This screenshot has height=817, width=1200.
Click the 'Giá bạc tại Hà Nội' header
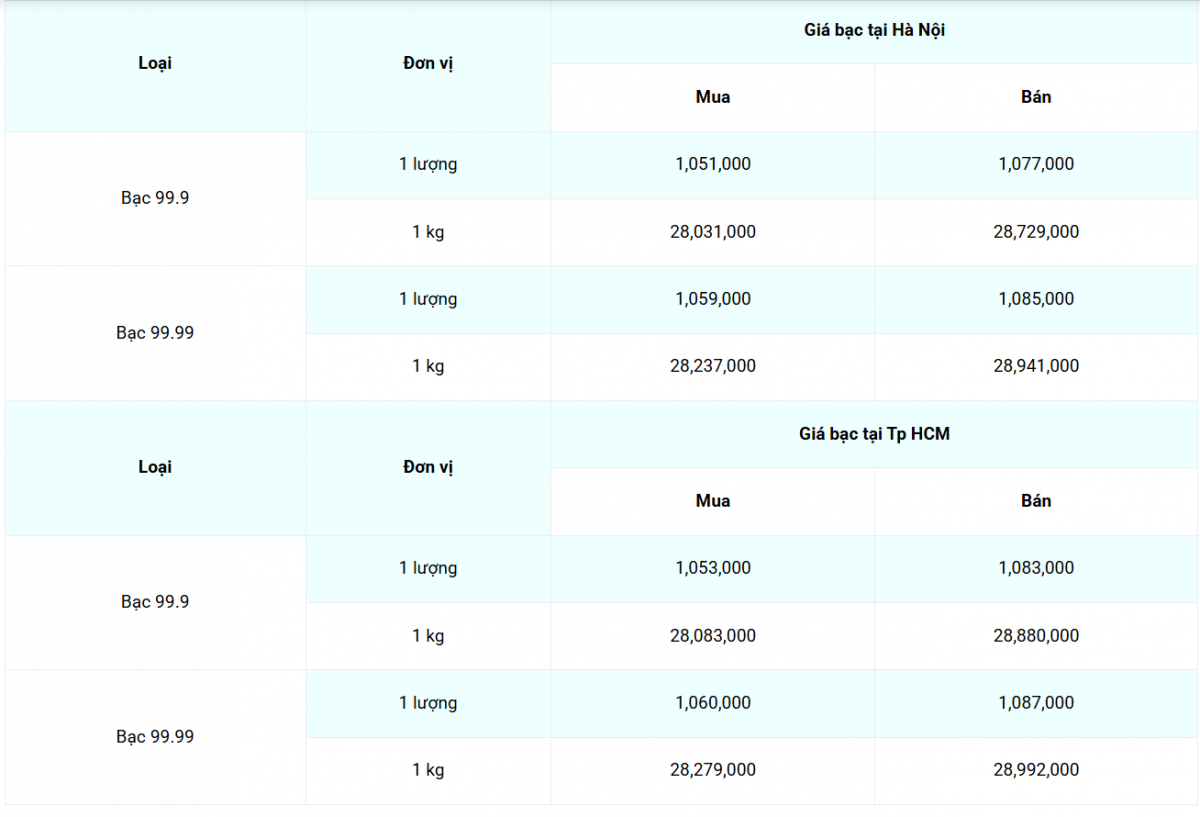(x=874, y=30)
